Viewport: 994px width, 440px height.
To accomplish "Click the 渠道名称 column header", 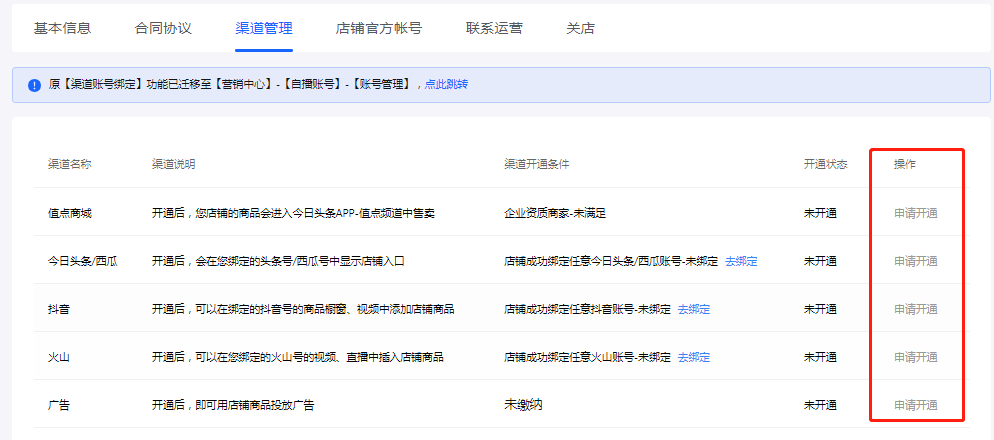I will (70, 164).
